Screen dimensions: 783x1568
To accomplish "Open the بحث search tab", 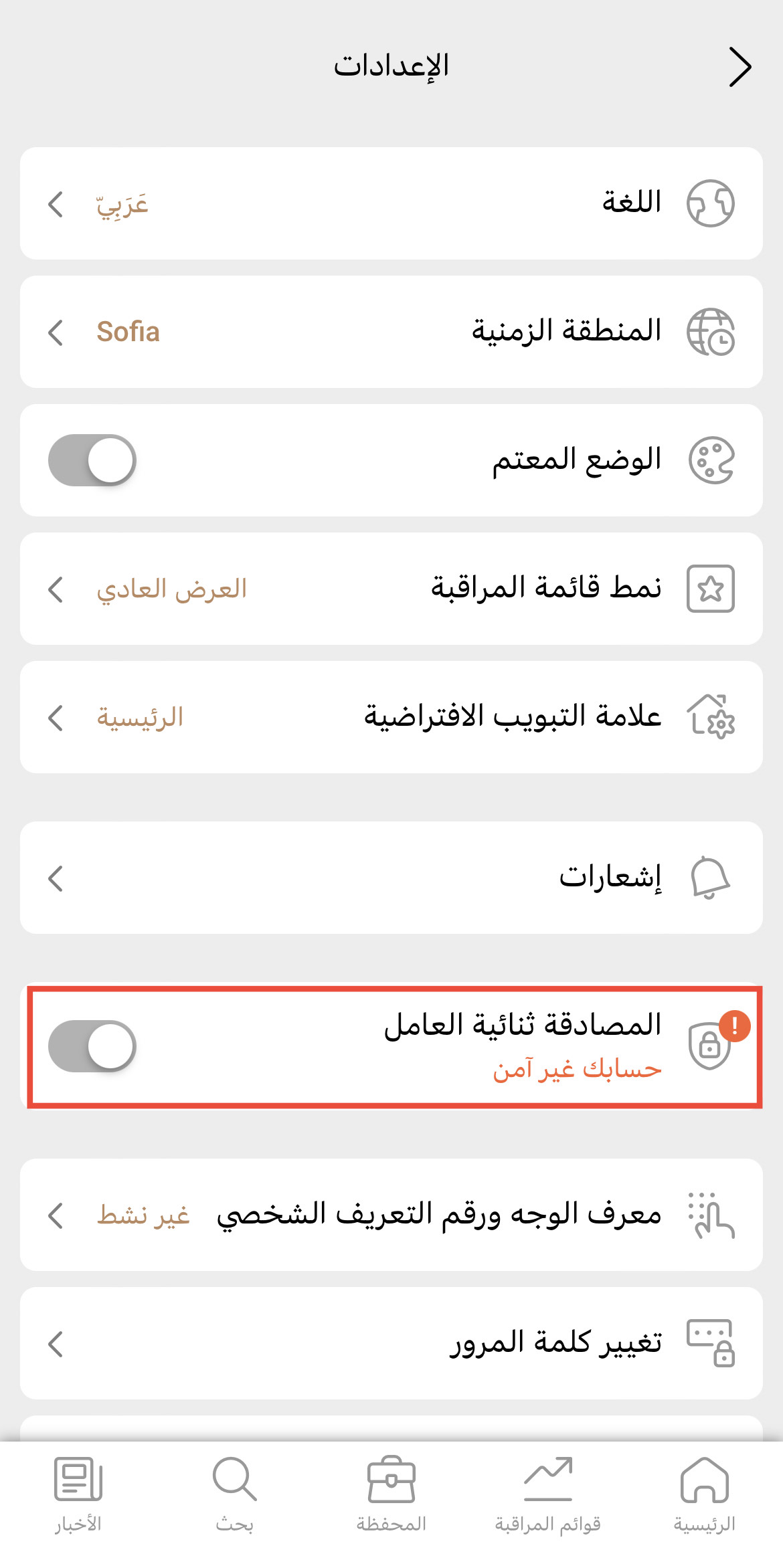I will point(234,1494).
